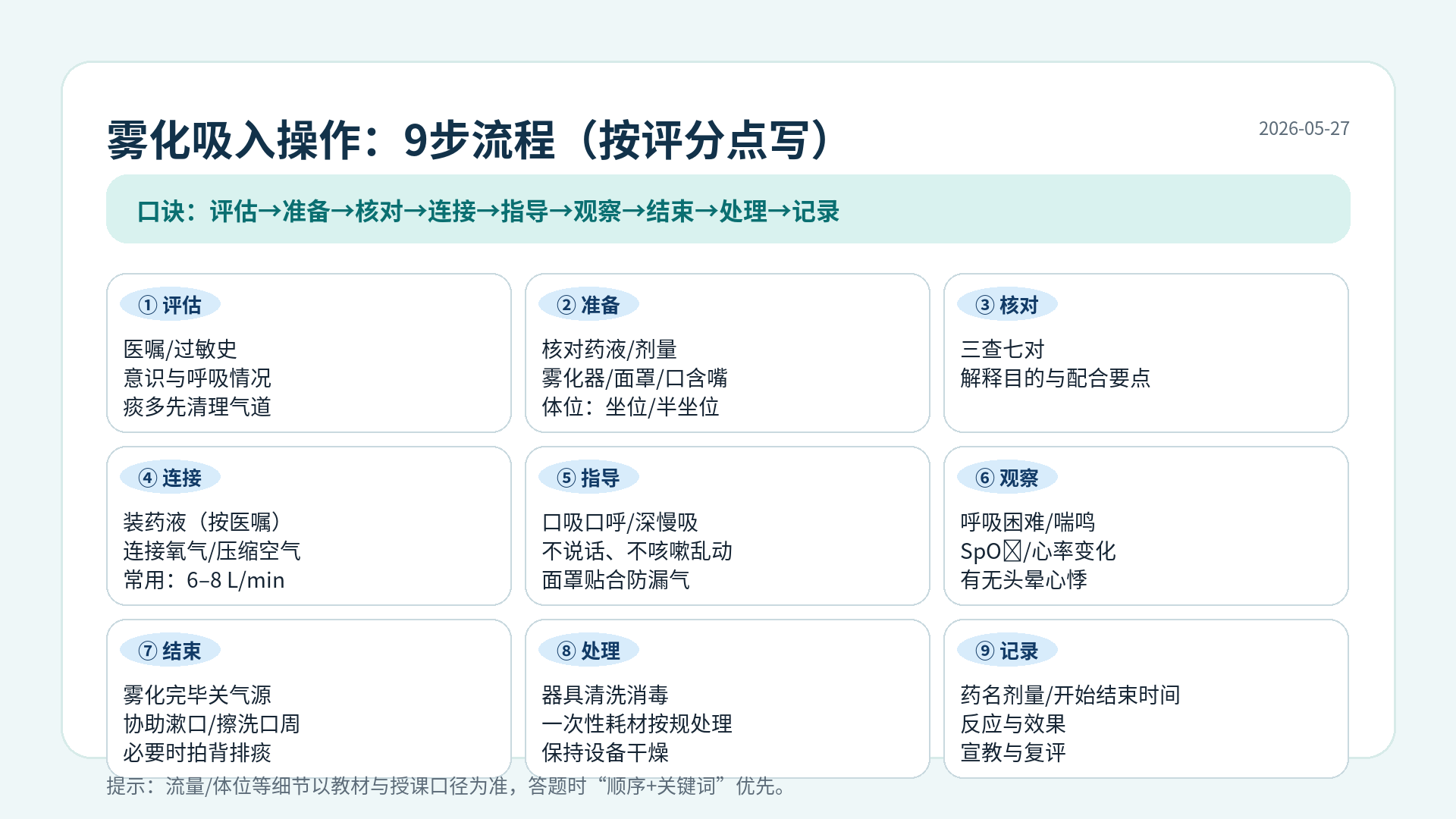Click the line 医嘱/过敏史

click(180, 349)
